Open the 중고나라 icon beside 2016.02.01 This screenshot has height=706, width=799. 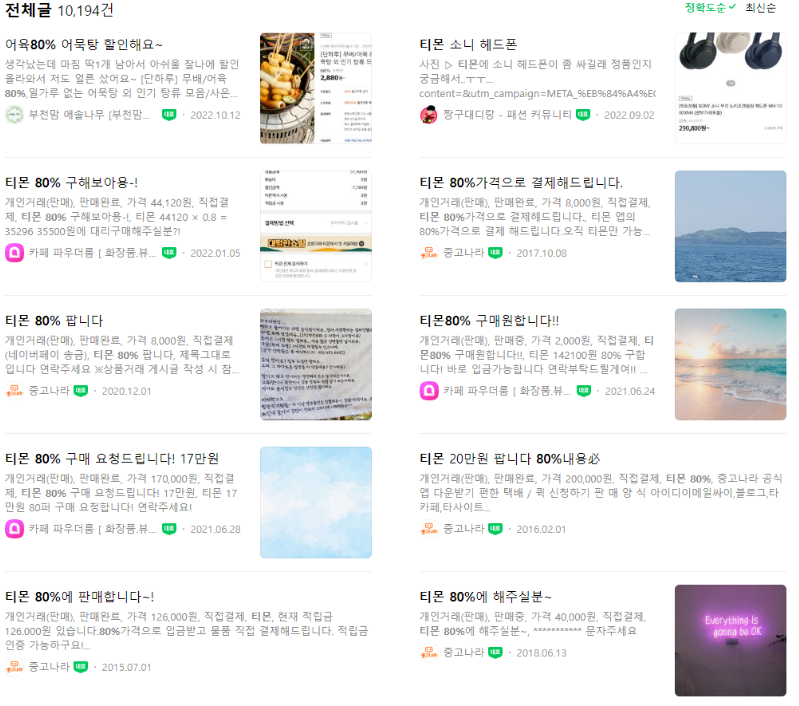click(429, 529)
